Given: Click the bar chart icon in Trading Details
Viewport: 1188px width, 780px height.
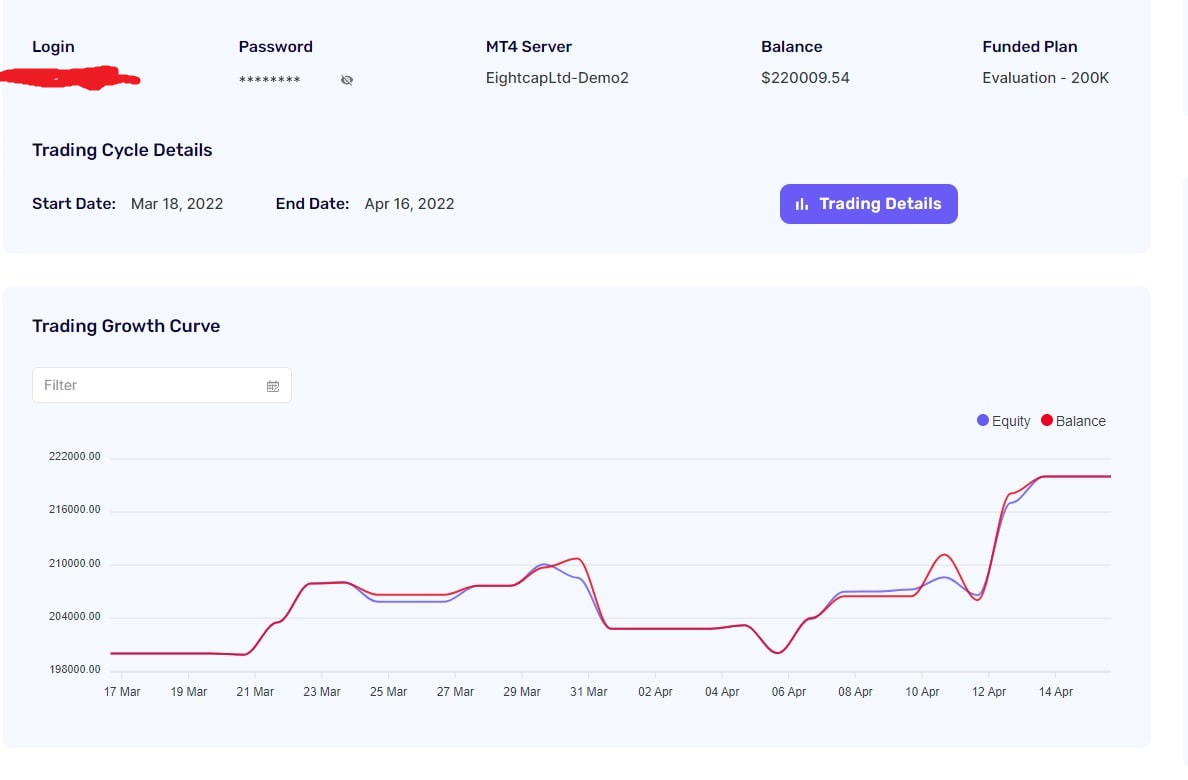Looking at the screenshot, I should 802,204.
